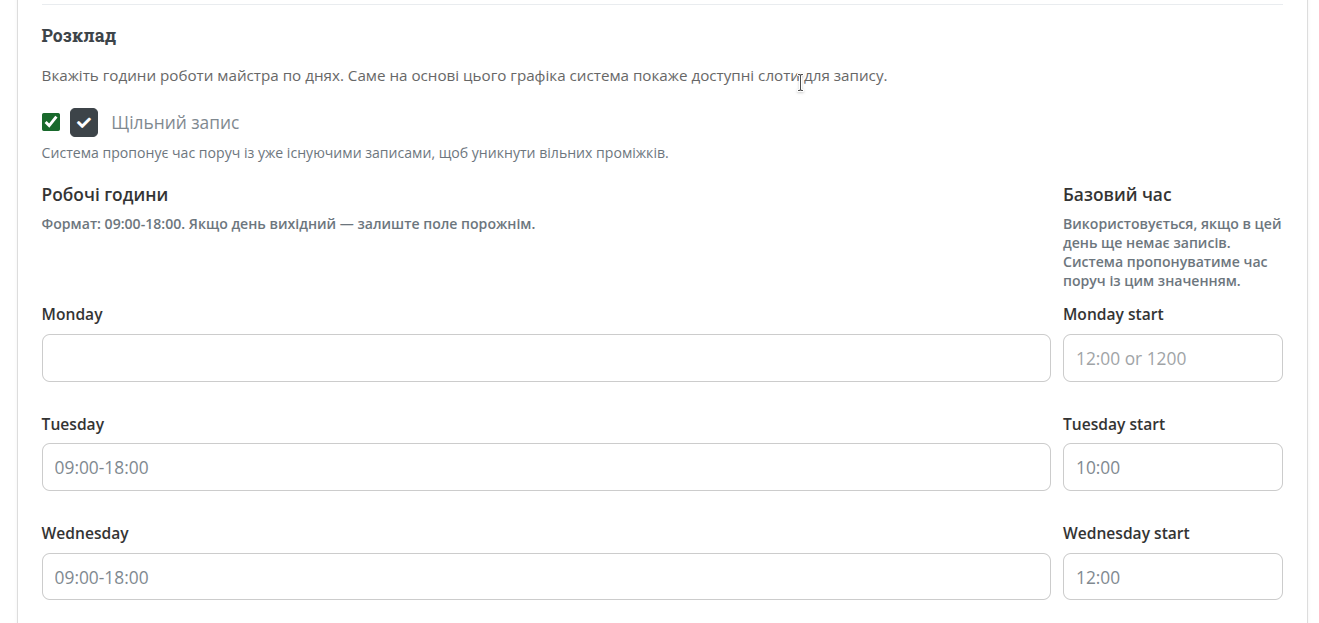Click the "Tuesday start" label
The height and width of the screenshot is (623, 1319).
pyautogui.click(x=1114, y=424)
